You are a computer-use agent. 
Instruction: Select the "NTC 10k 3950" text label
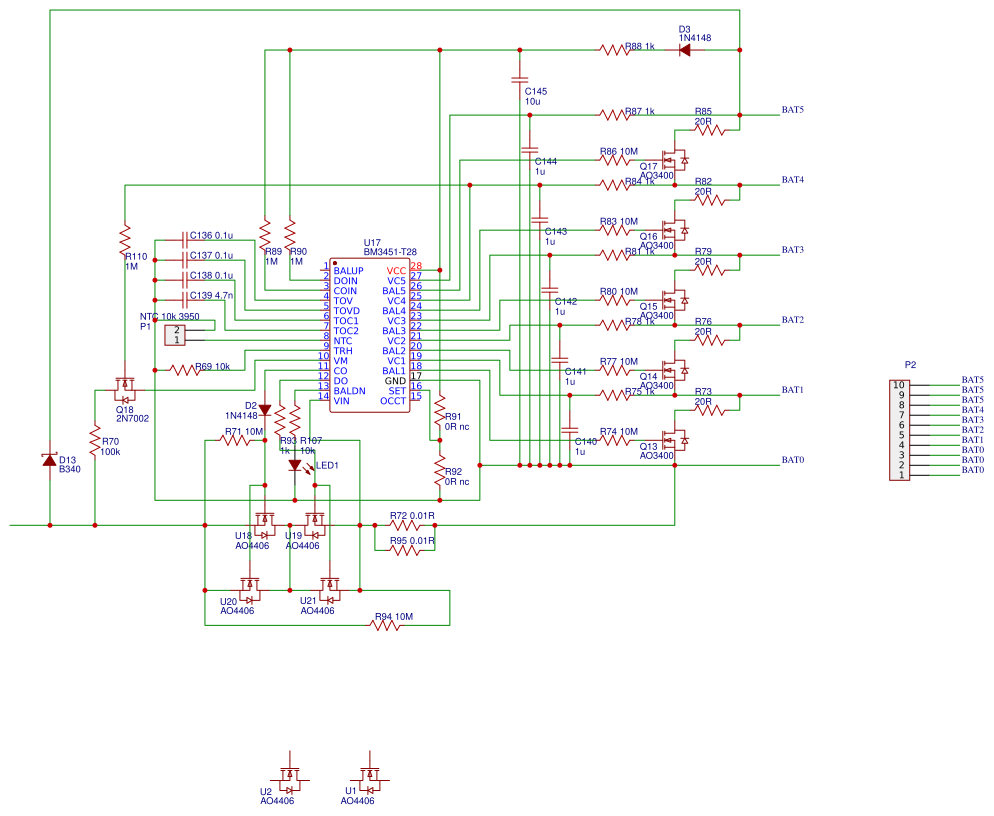pyautogui.click(x=169, y=316)
